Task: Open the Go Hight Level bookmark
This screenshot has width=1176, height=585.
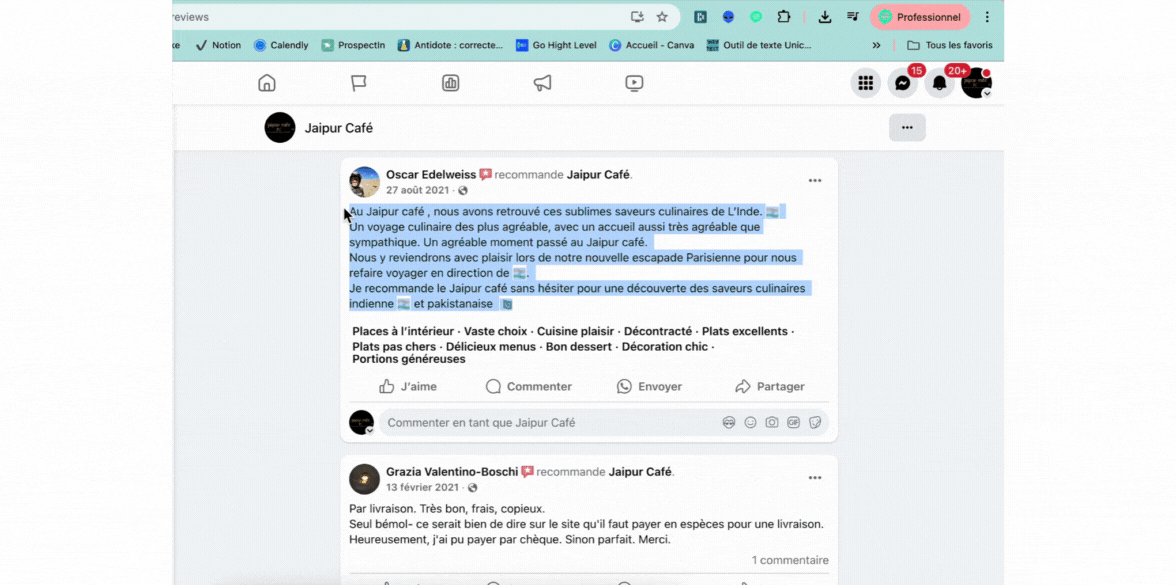Action: click(556, 45)
